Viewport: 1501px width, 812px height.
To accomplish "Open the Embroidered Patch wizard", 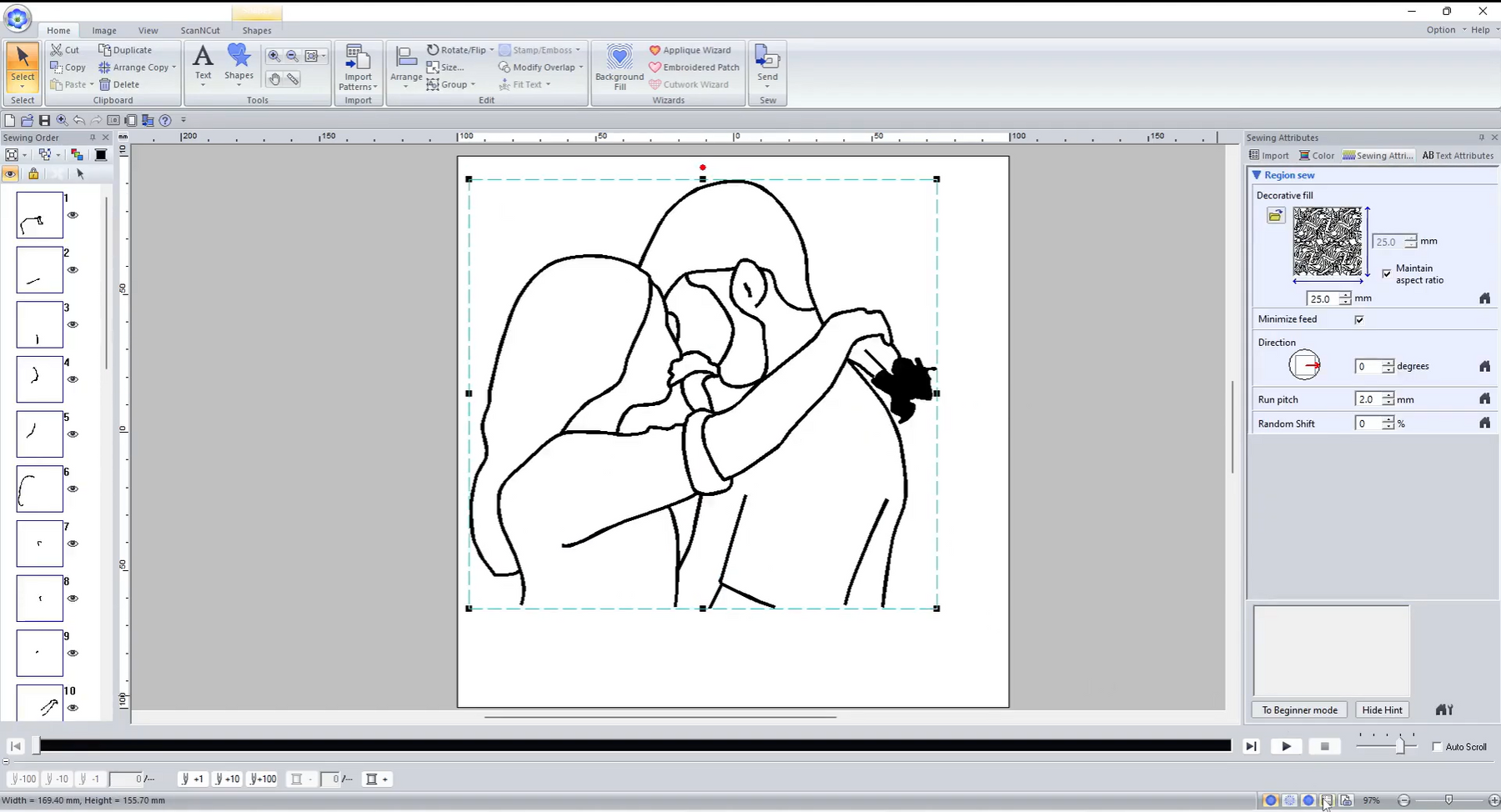I will tap(694, 68).
